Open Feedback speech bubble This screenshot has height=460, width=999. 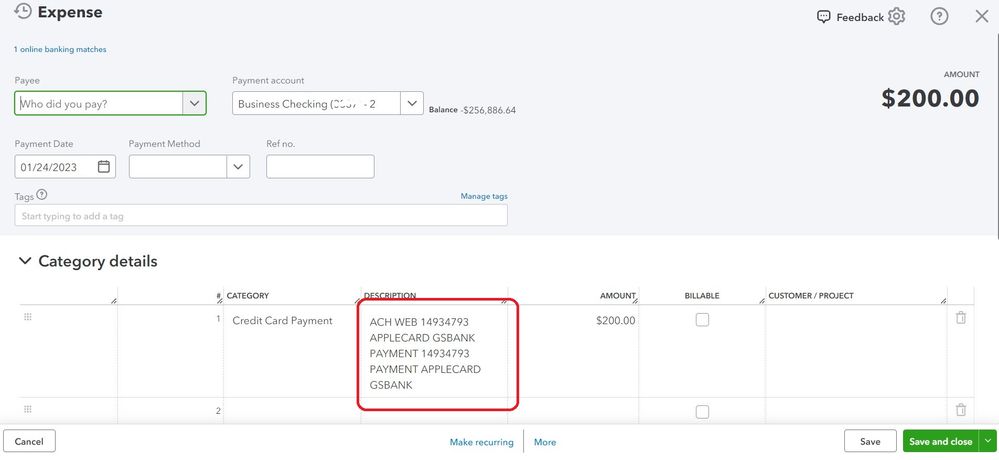823,17
